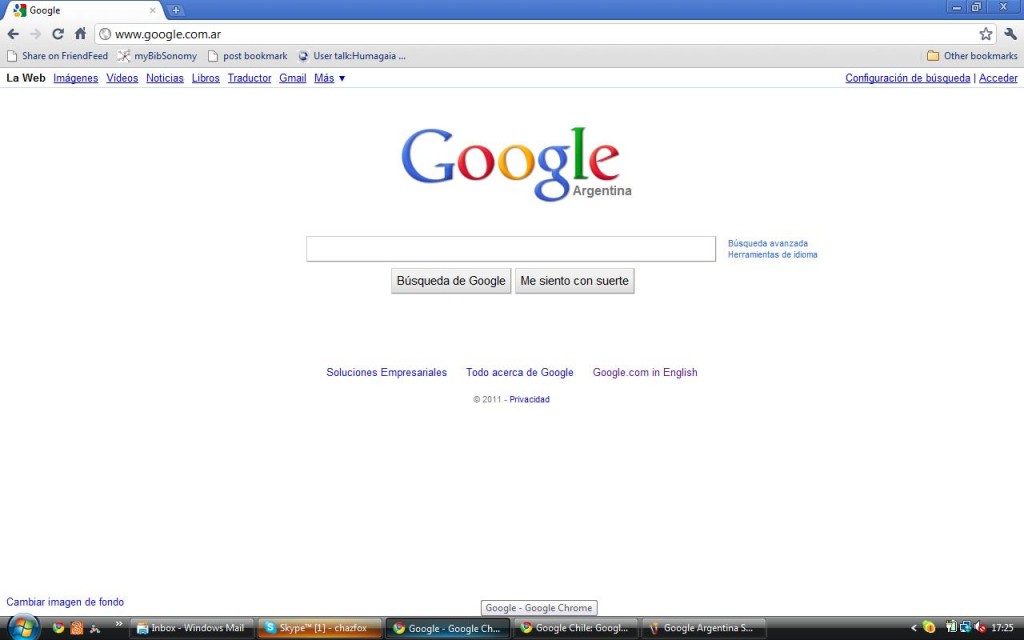Switch to Google Argentina S... taskbar window
This screenshot has width=1024, height=640.
point(704,628)
